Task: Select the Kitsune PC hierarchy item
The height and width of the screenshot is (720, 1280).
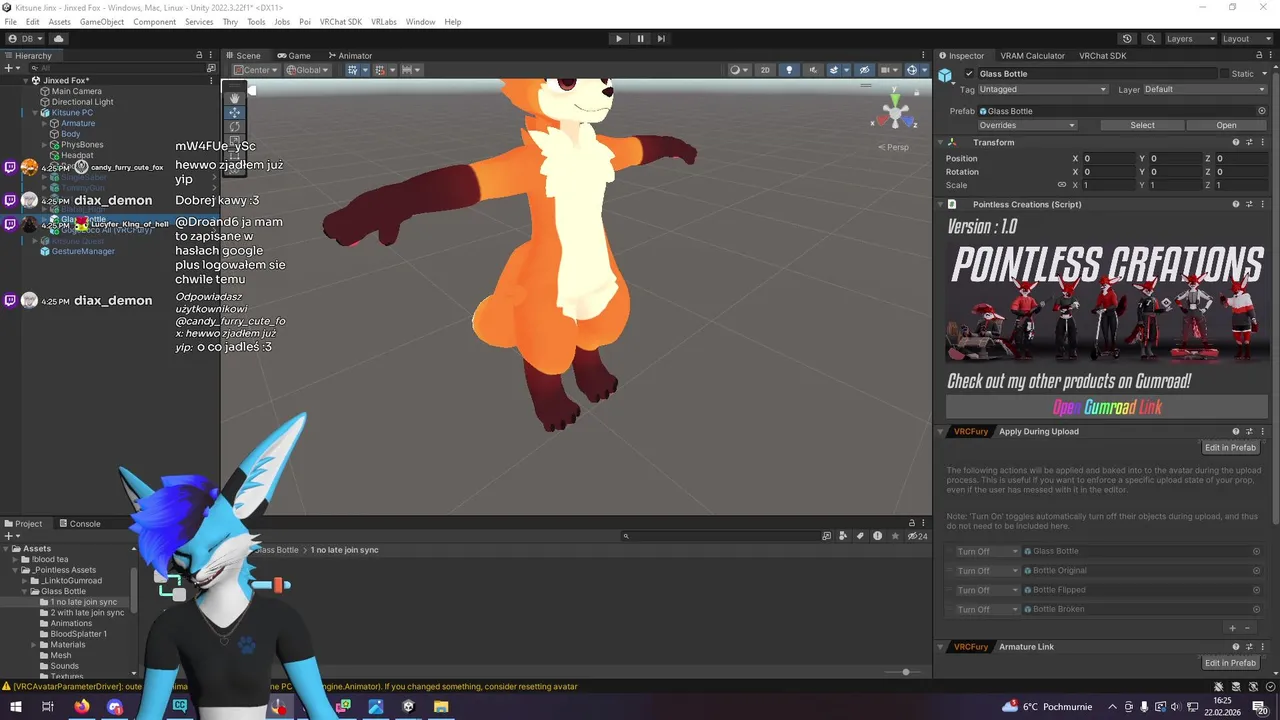Action: (x=72, y=113)
